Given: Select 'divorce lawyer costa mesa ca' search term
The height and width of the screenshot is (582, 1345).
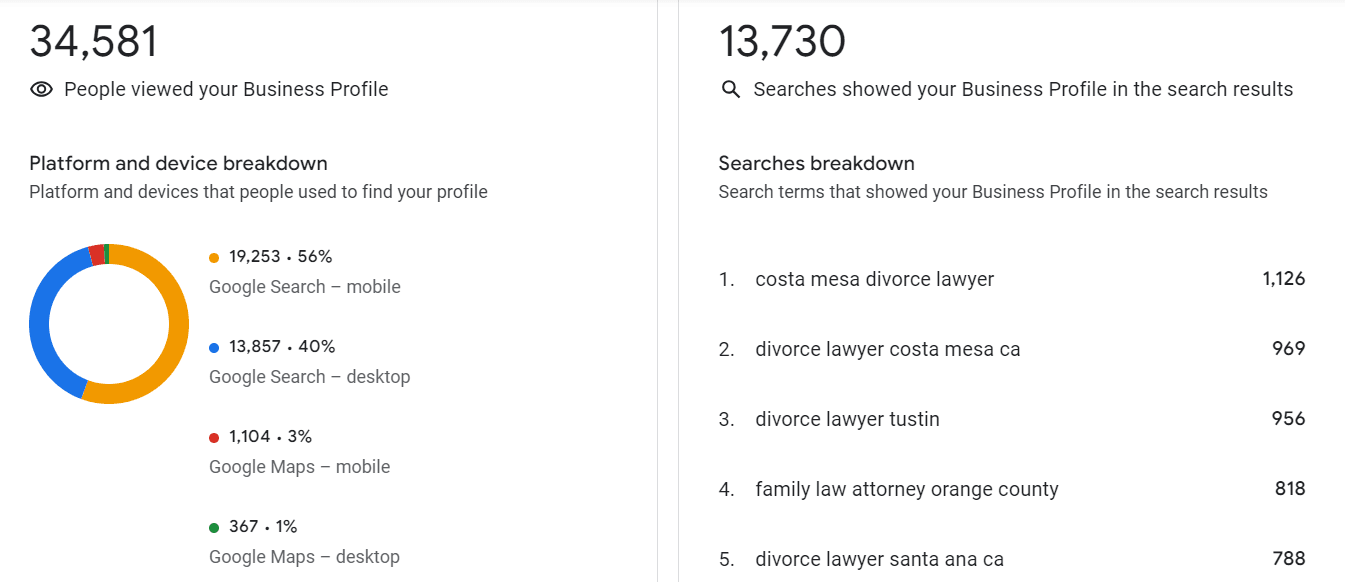Looking at the screenshot, I should tap(887, 350).
